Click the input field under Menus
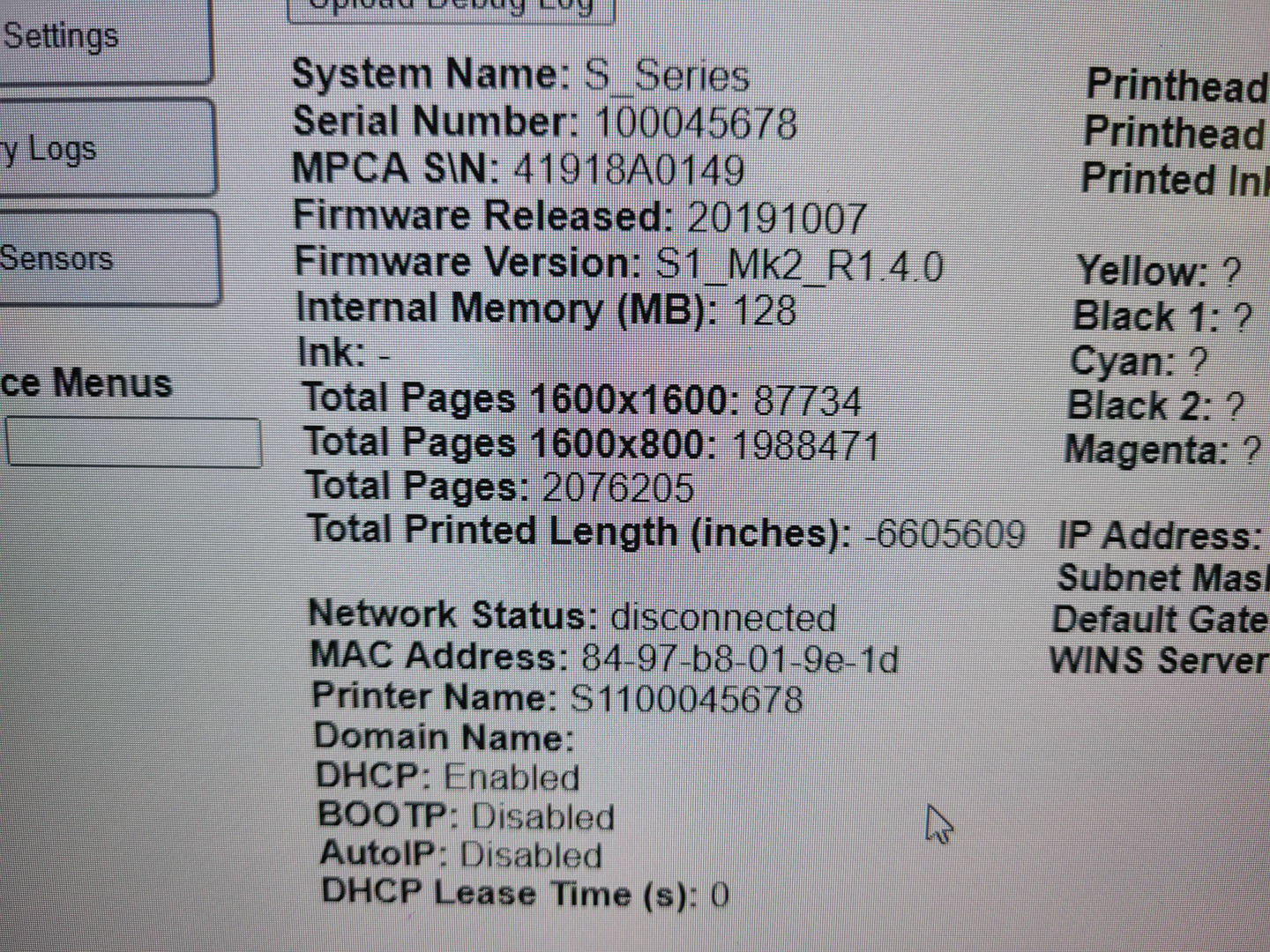The height and width of the screenshot is (952, 1270). [133, 443]
